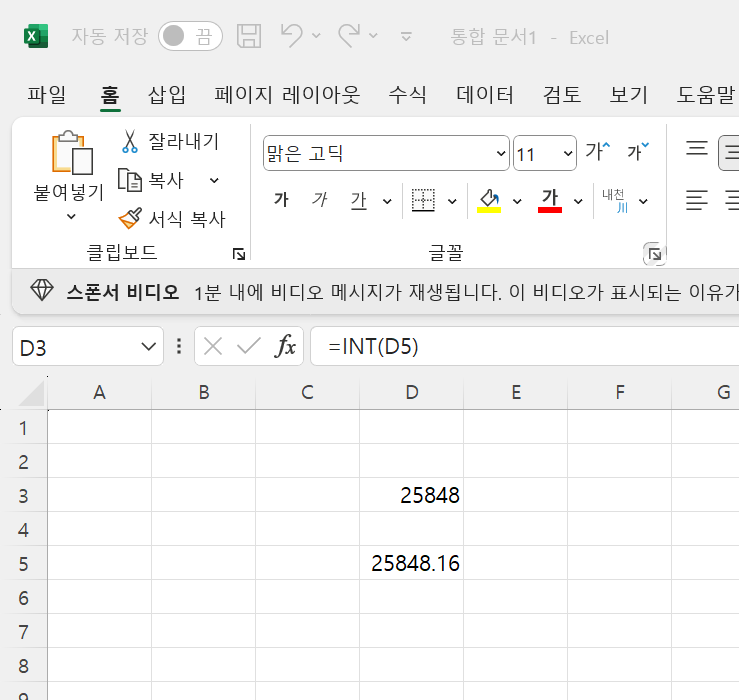Viewport: 739px width, 700px height.
Task: Select row 5 header
Action: 24,563
